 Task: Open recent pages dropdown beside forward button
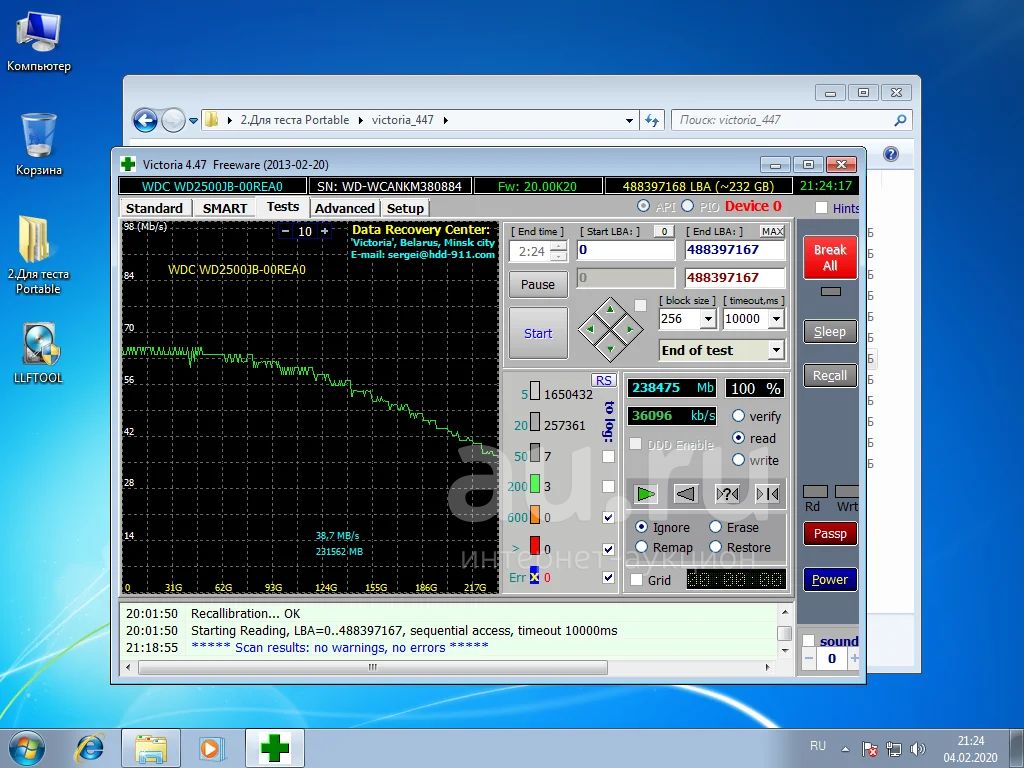(193, 121)
